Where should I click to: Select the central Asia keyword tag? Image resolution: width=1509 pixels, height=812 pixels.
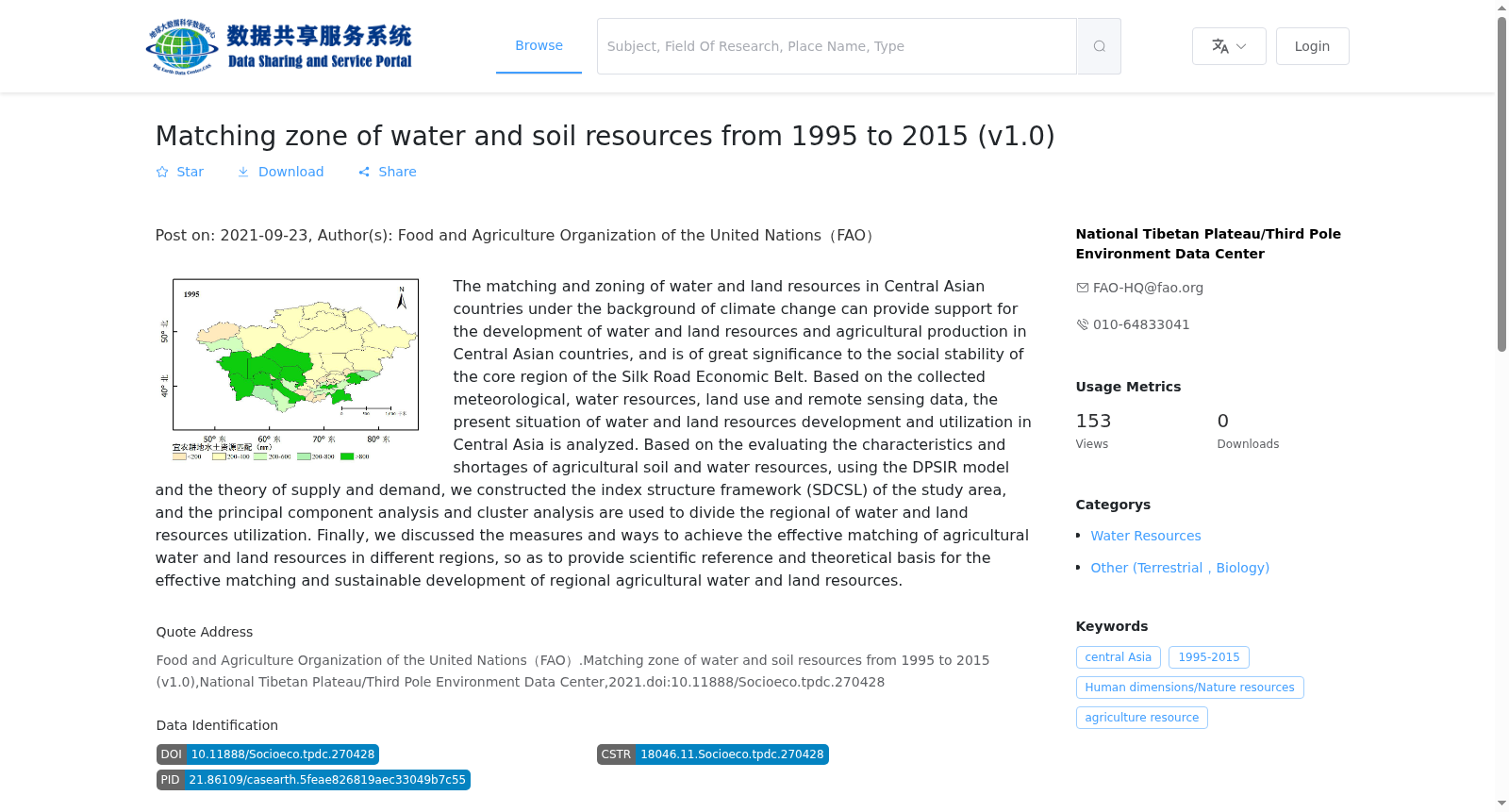[1119, 657]
